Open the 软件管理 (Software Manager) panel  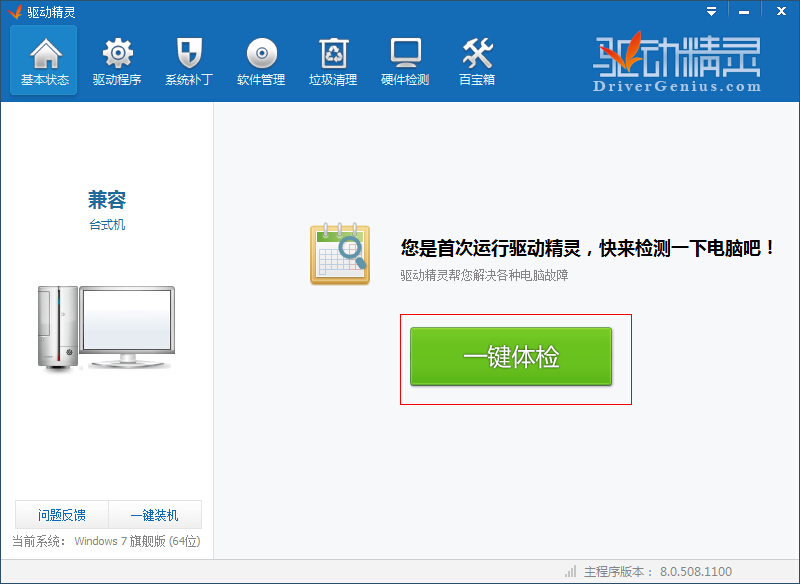(x=260, y=60)
